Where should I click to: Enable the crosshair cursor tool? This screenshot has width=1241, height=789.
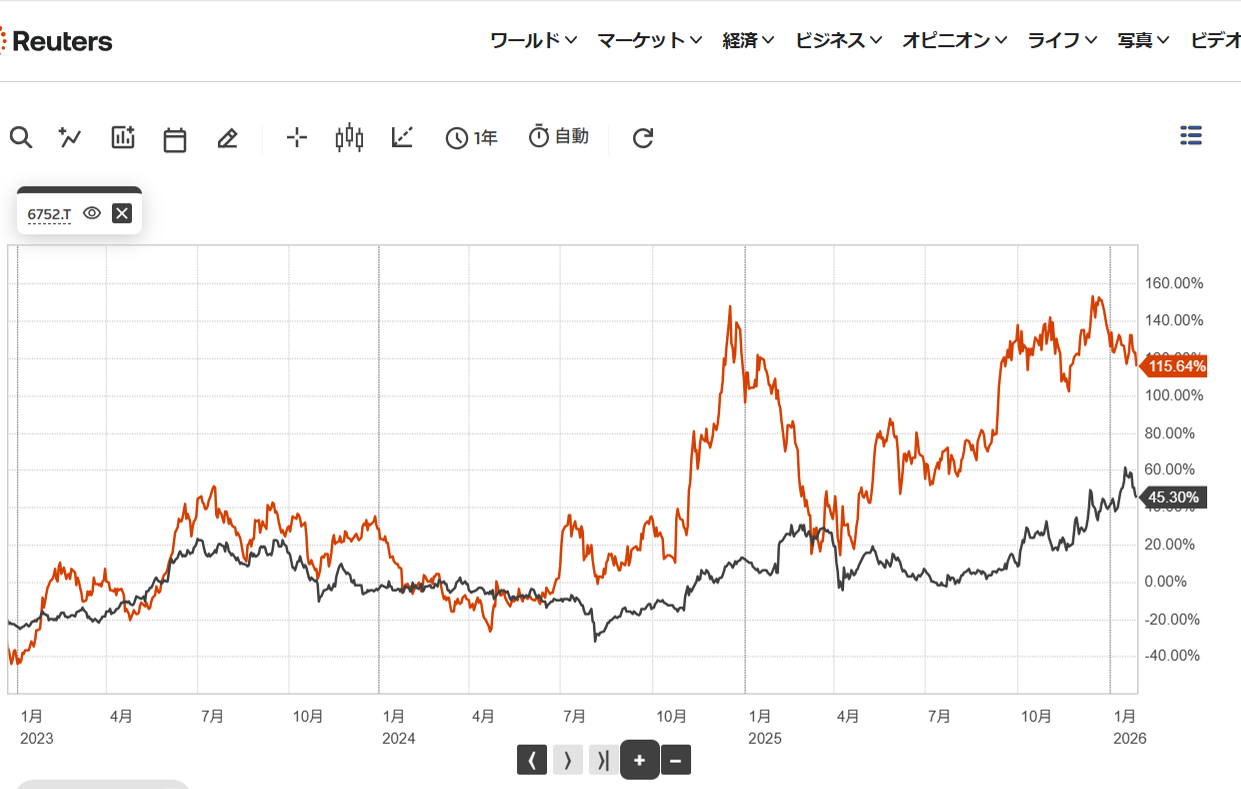(x=296, y=137)
